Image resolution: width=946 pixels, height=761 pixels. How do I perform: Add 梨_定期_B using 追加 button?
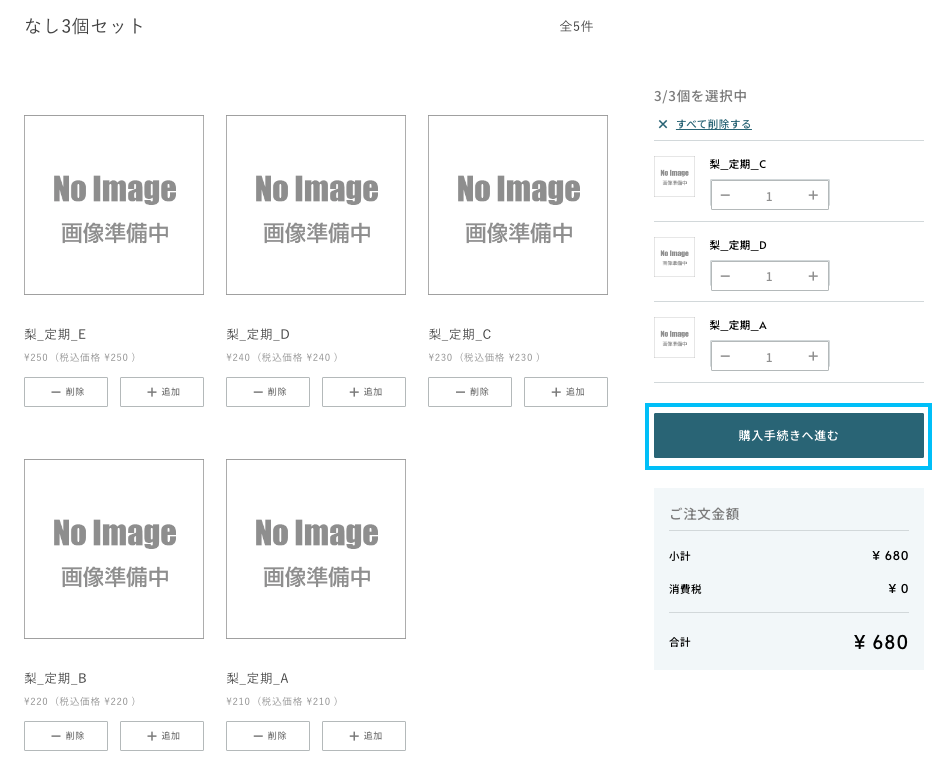162,736
